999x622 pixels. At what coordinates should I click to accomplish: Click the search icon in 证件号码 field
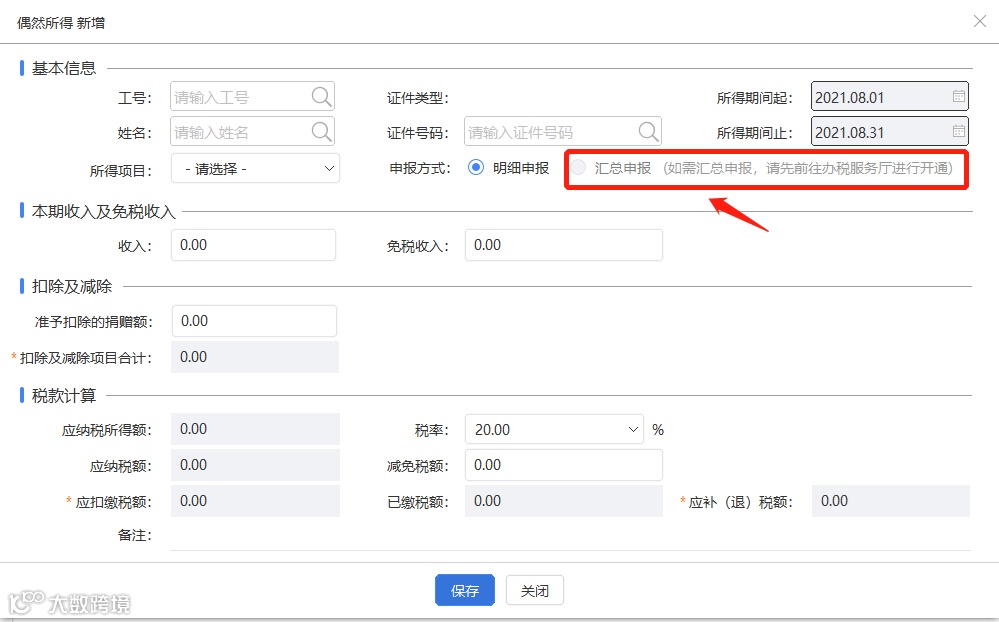pyautogui.click(x=649, y=132)
